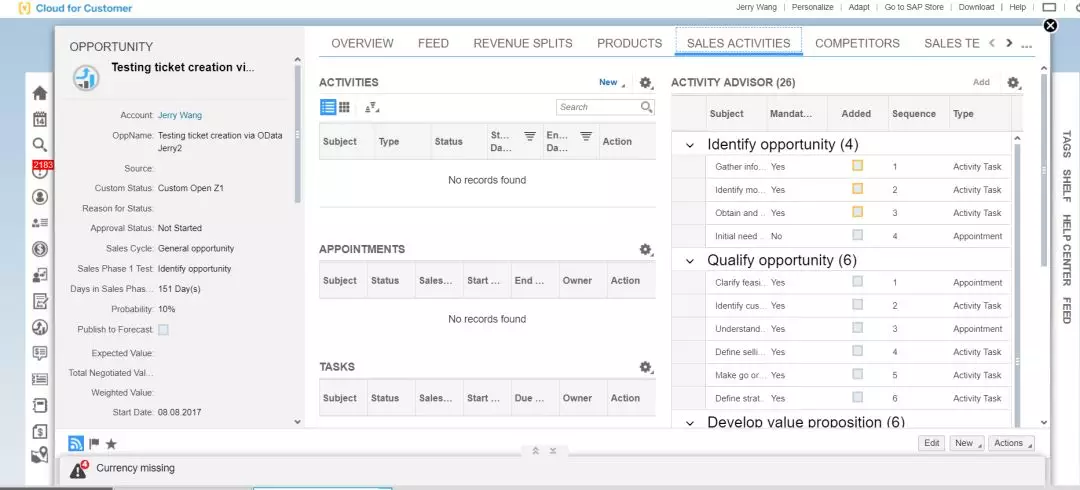The image size is (1080, 490).
Task: Switch Activities to list view
Action: (x=328, y=107)
